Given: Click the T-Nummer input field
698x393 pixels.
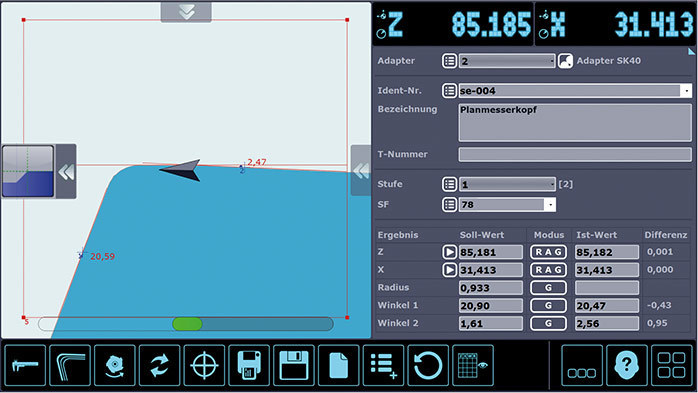Looking at the screenshot, I should click(575, 154).
